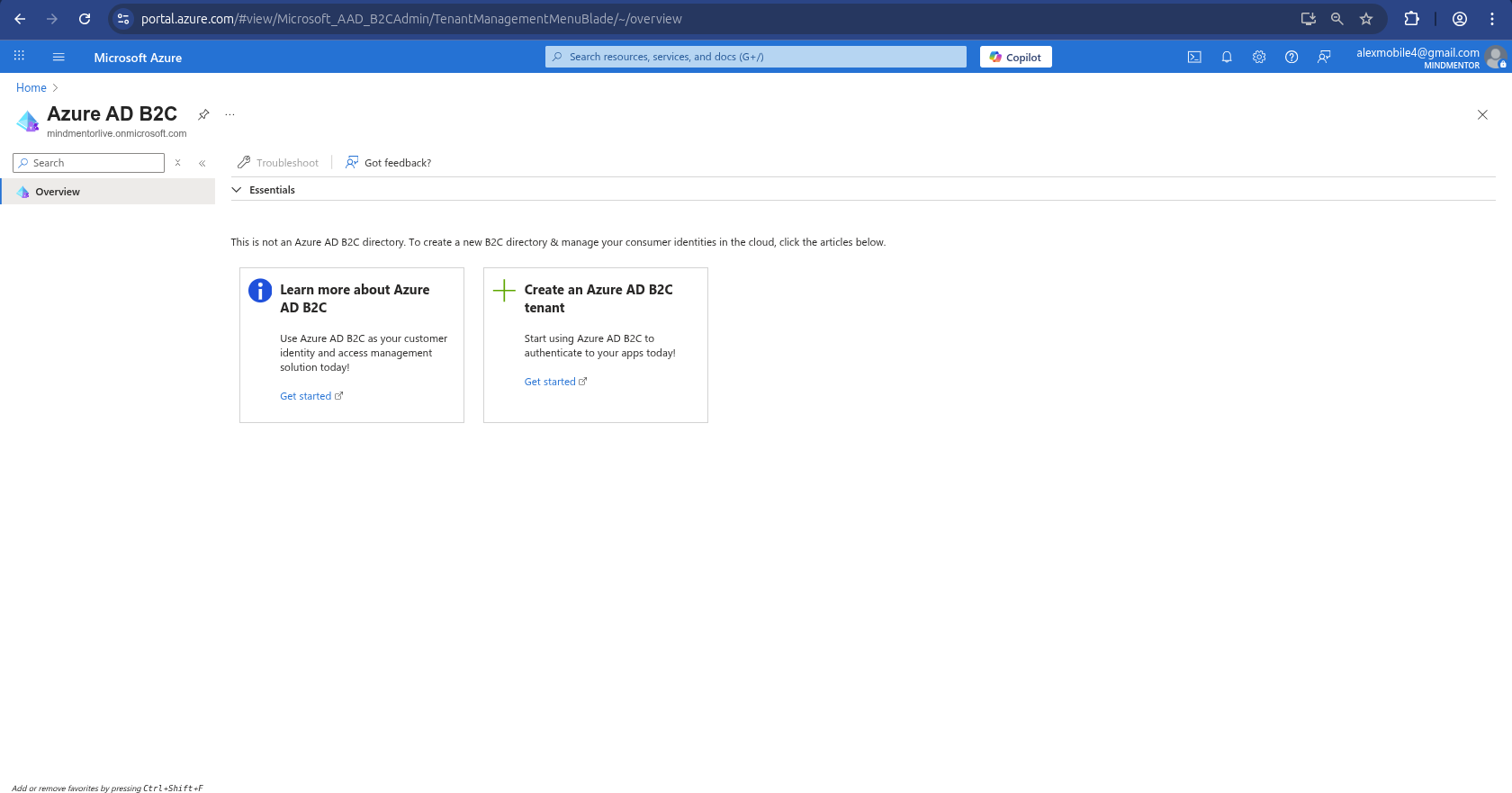Focus the sidebar Search field

pos(88,163)
